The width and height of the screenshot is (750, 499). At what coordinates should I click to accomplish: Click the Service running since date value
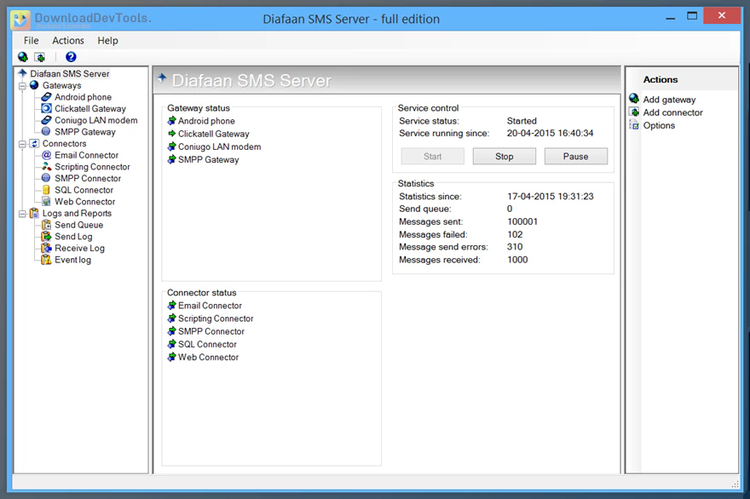(550, 133)
